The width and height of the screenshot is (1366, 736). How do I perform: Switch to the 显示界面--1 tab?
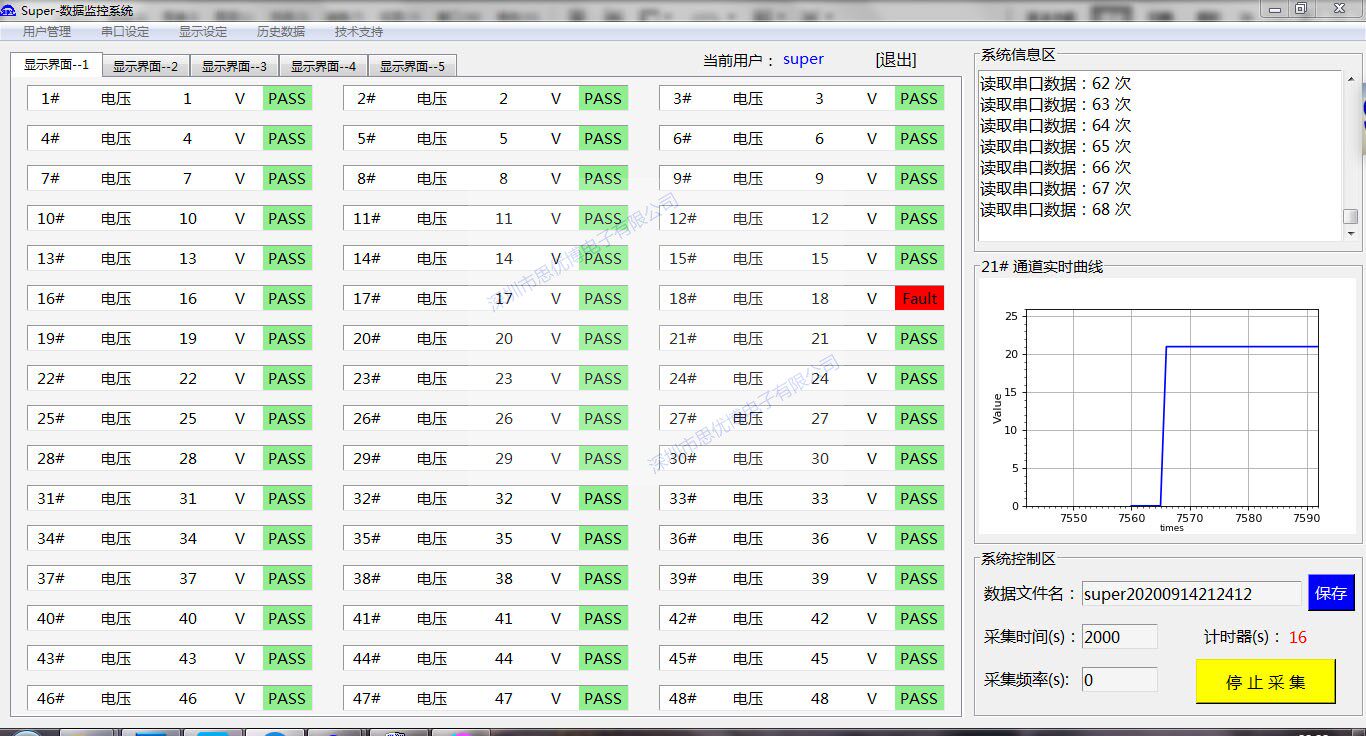(56, 65)
